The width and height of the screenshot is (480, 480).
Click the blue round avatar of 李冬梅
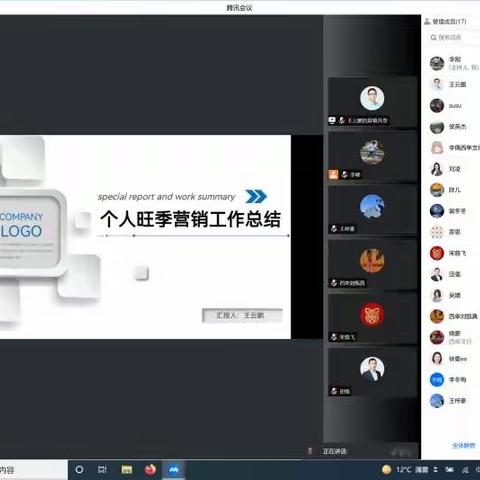point(437,380)
